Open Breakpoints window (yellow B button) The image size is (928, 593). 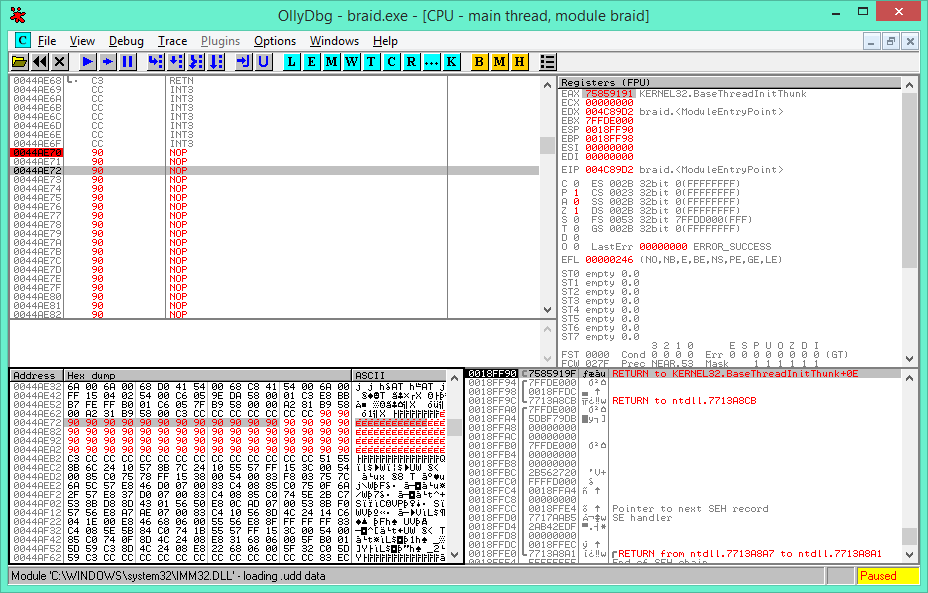point(479,62)
